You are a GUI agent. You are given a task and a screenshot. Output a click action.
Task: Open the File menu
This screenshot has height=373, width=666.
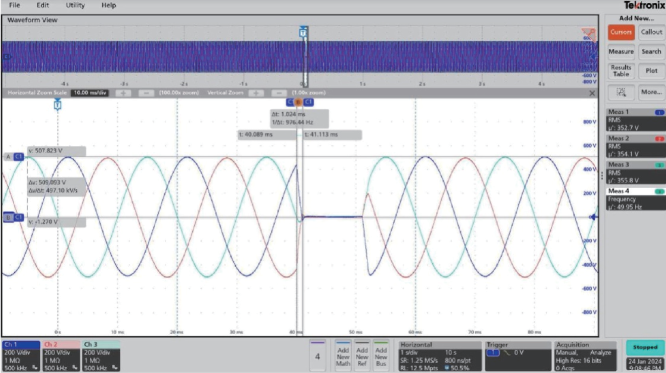click(14, 5)
